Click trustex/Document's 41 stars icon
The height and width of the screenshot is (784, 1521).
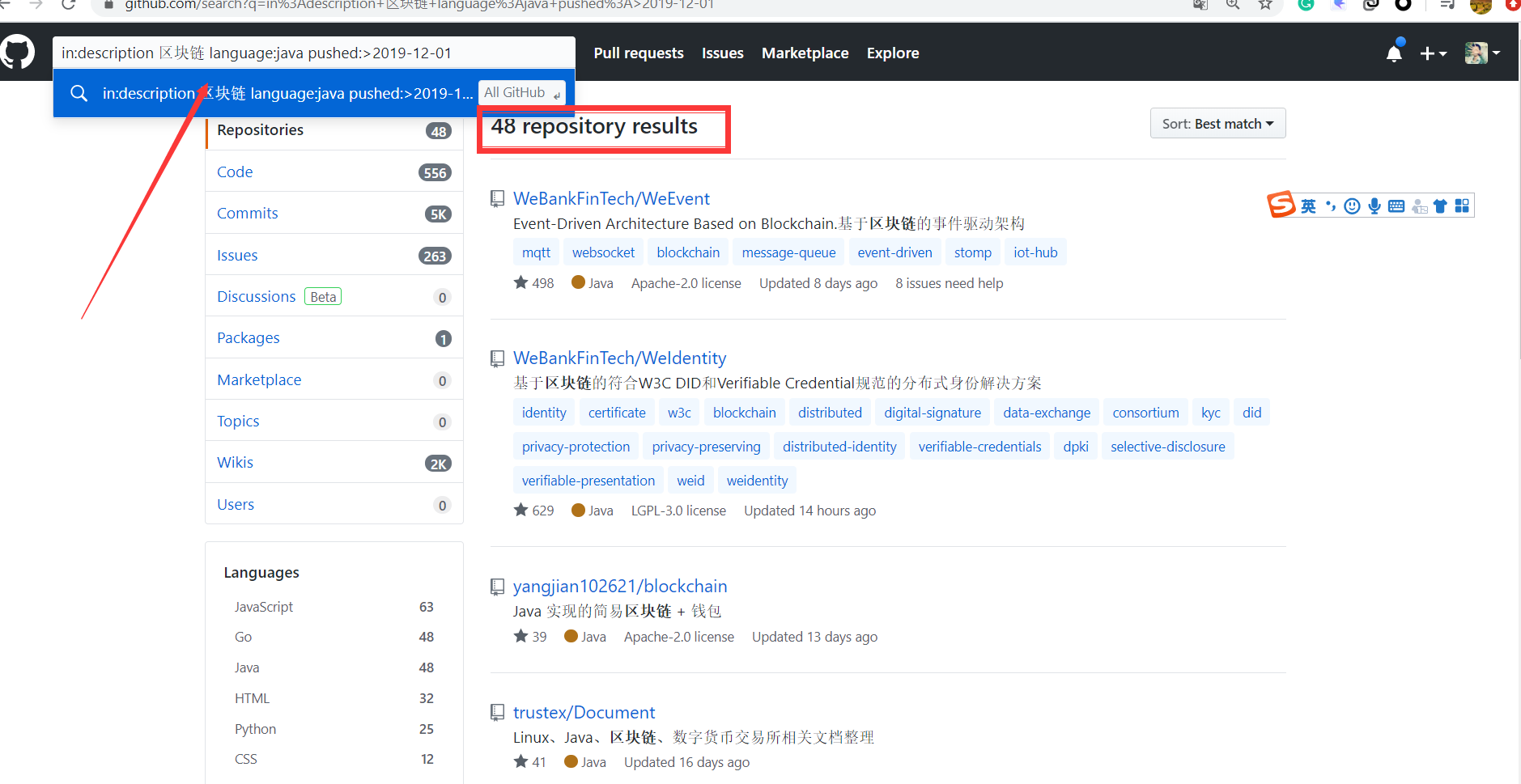pyautogui.click(x=520, y=761)
